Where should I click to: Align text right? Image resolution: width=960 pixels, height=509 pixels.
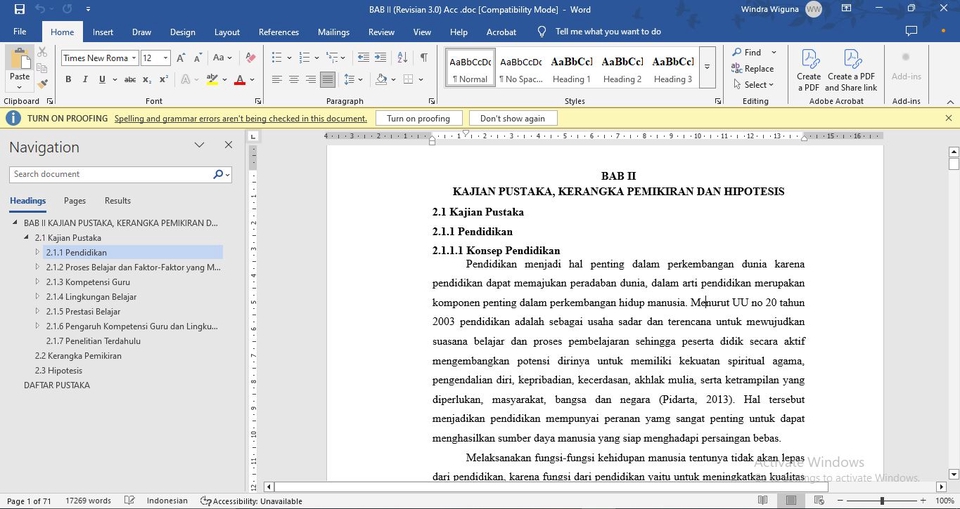(311, 80)
